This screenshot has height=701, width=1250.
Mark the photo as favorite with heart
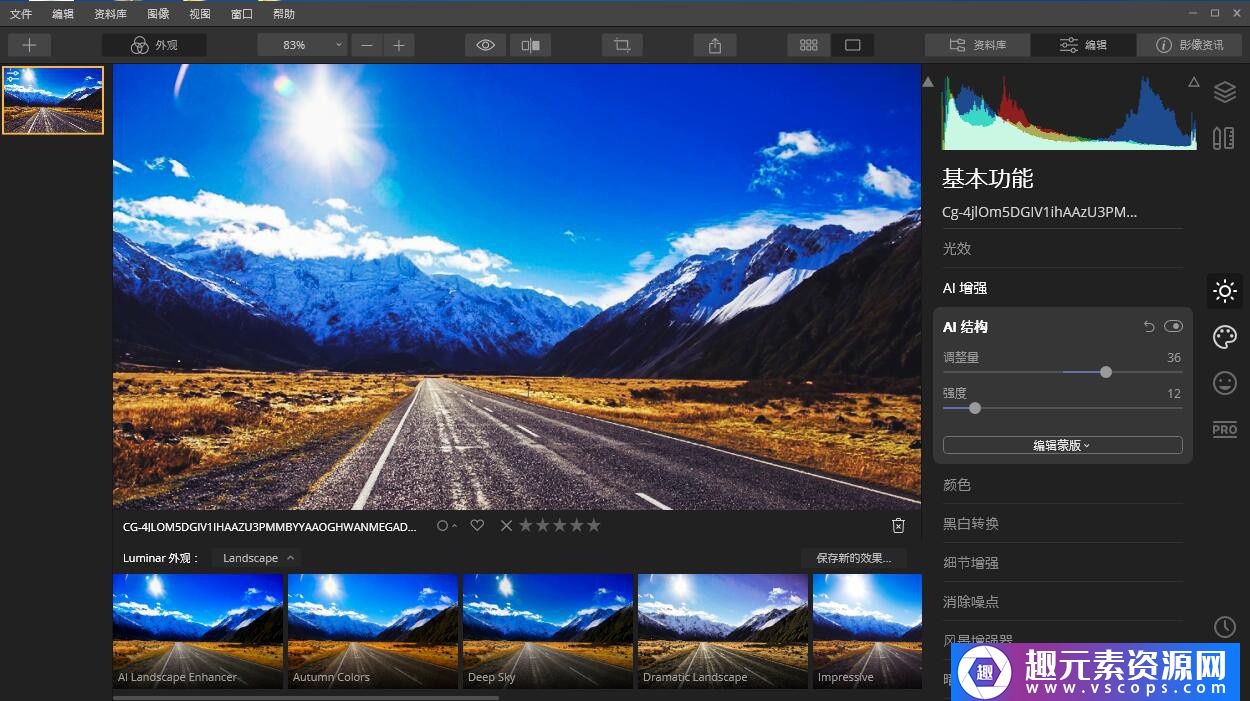click(477, 526)
